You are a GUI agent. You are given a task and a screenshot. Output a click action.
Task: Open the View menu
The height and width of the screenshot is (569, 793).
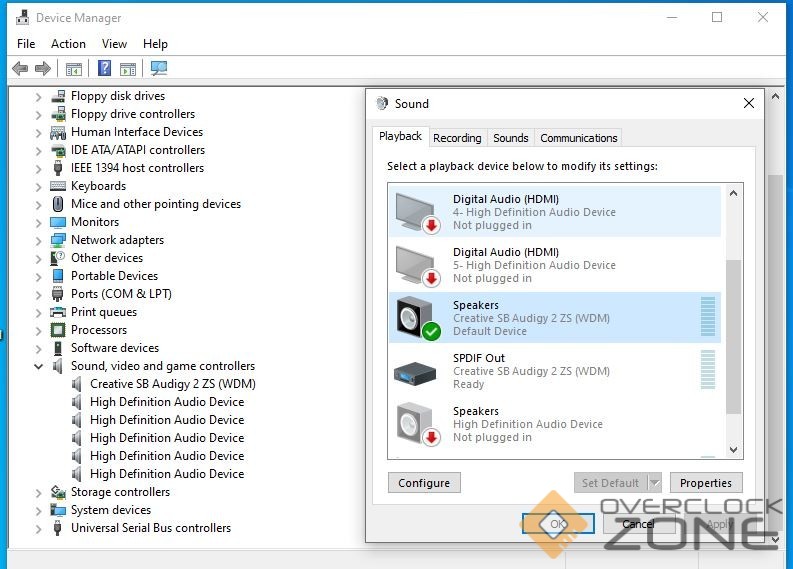click(114, 44)
